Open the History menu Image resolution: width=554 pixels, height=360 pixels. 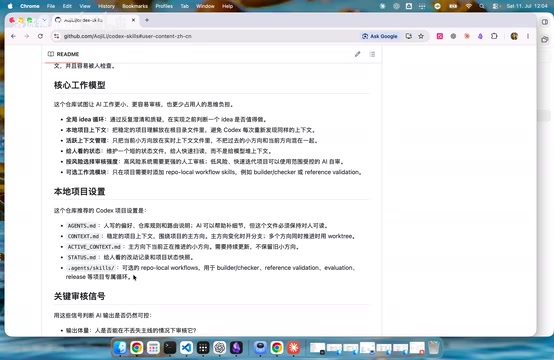click(x=106, y=6)
